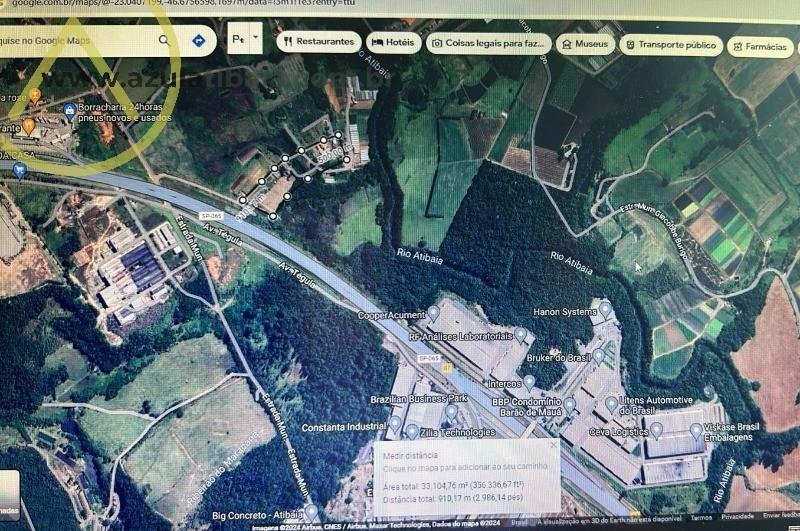Screen dimensions: 800x531
Task: Select the Viskase Brasil Embalagens pin
Action: coord(696,430)
